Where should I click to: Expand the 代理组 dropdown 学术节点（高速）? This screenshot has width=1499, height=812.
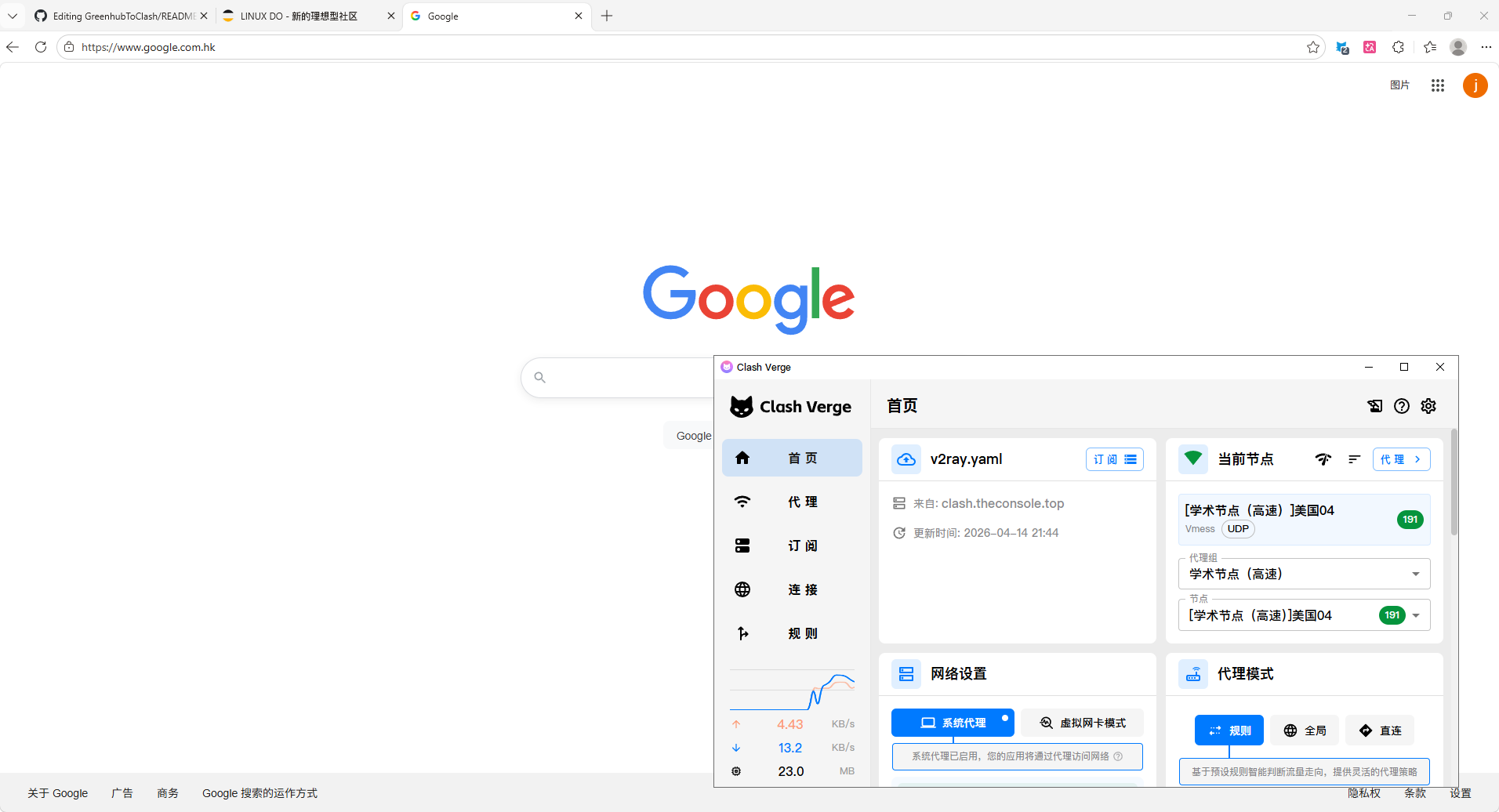1305,574
